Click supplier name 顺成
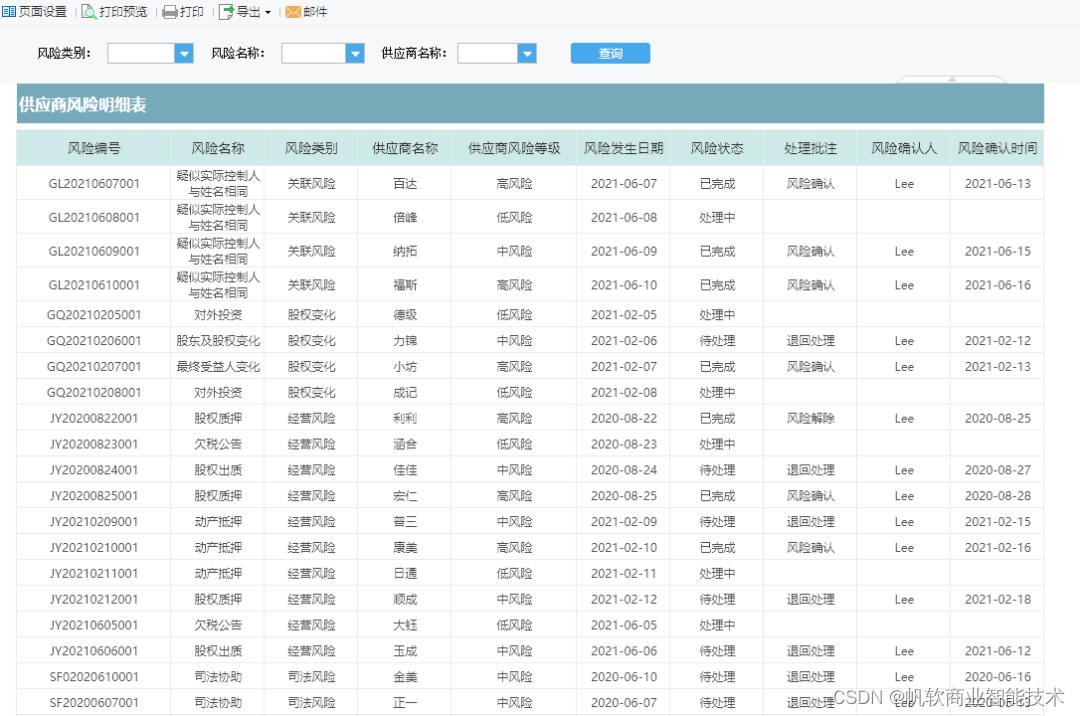Screen dimensions: 1080x716 [405, 600]
